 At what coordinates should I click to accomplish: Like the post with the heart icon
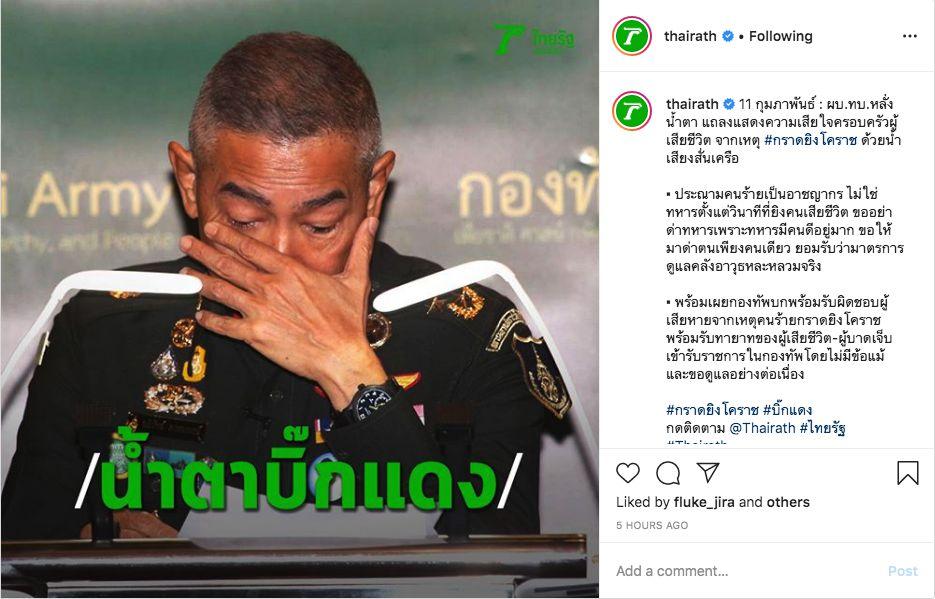(x=627, y=473)
